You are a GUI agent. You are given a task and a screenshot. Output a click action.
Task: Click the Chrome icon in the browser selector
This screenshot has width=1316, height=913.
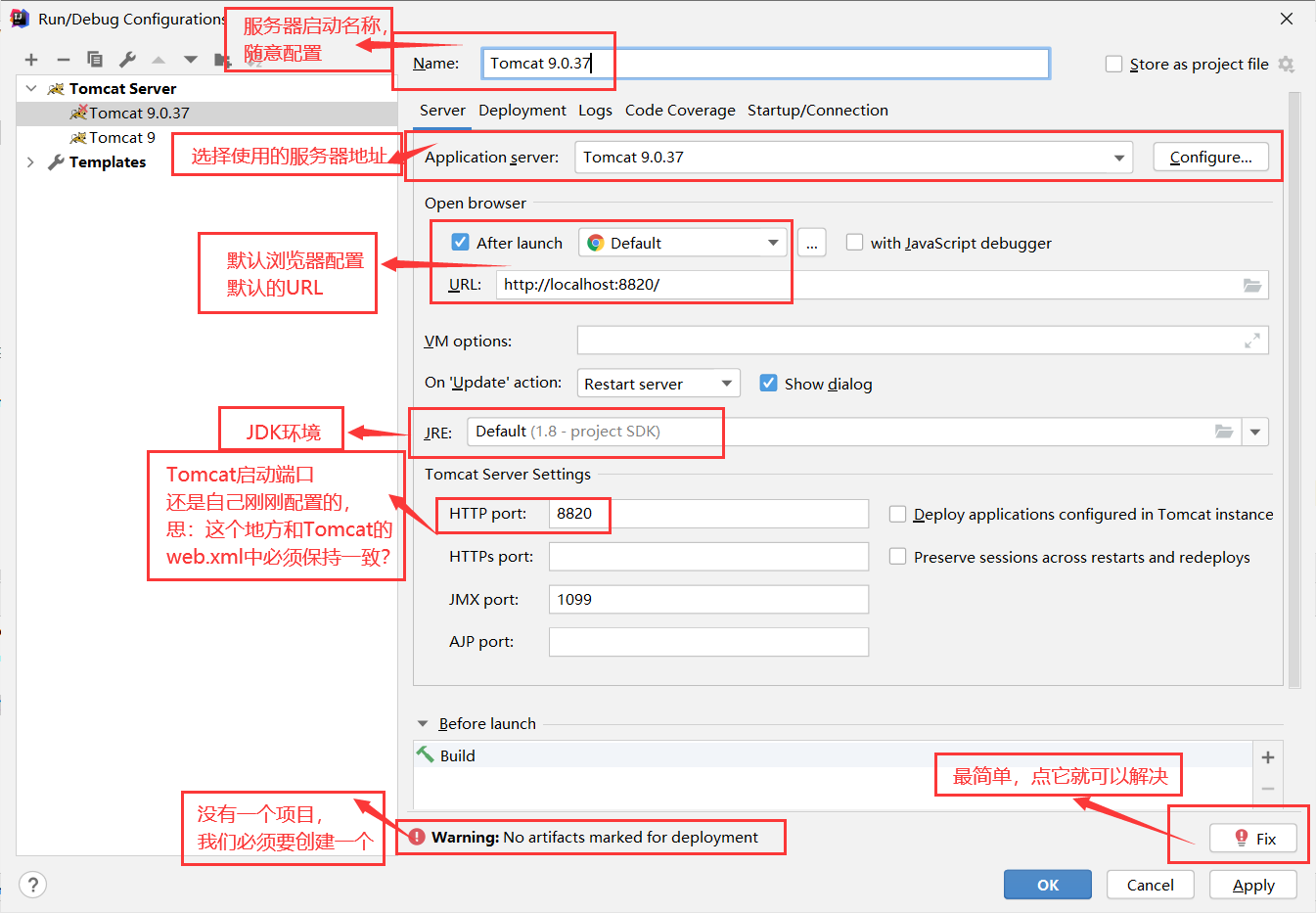[x=595, y=244]
